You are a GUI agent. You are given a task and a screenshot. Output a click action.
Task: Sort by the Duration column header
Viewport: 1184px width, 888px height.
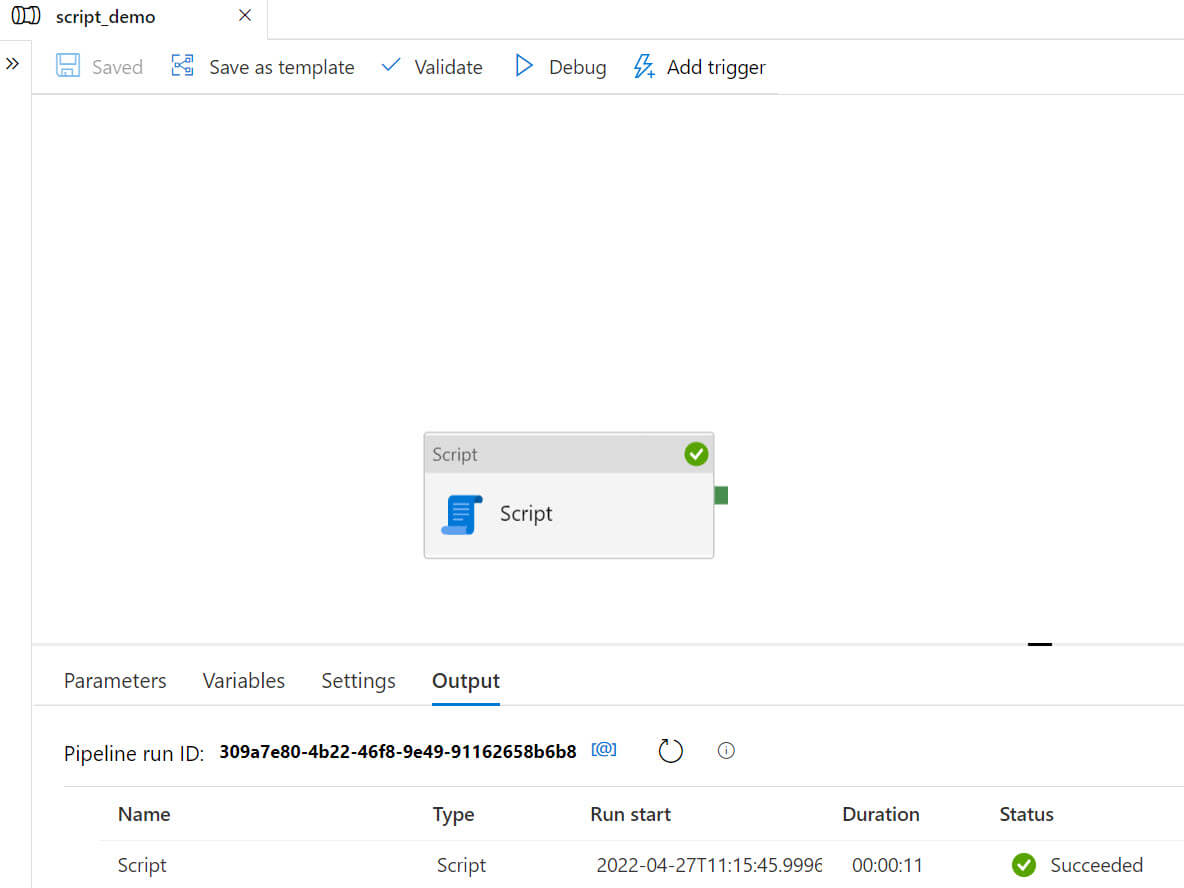[x=880, y=814]
